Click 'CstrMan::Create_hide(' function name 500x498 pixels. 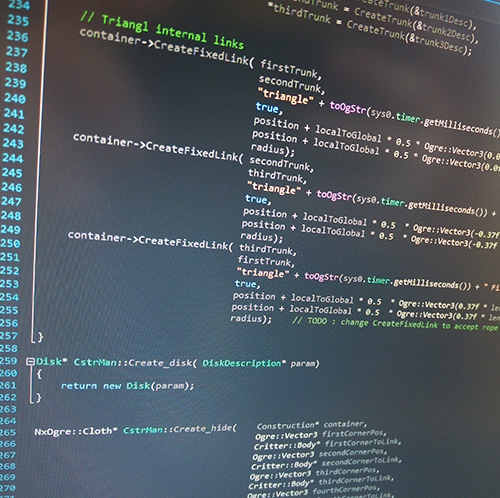pos(180,429)
